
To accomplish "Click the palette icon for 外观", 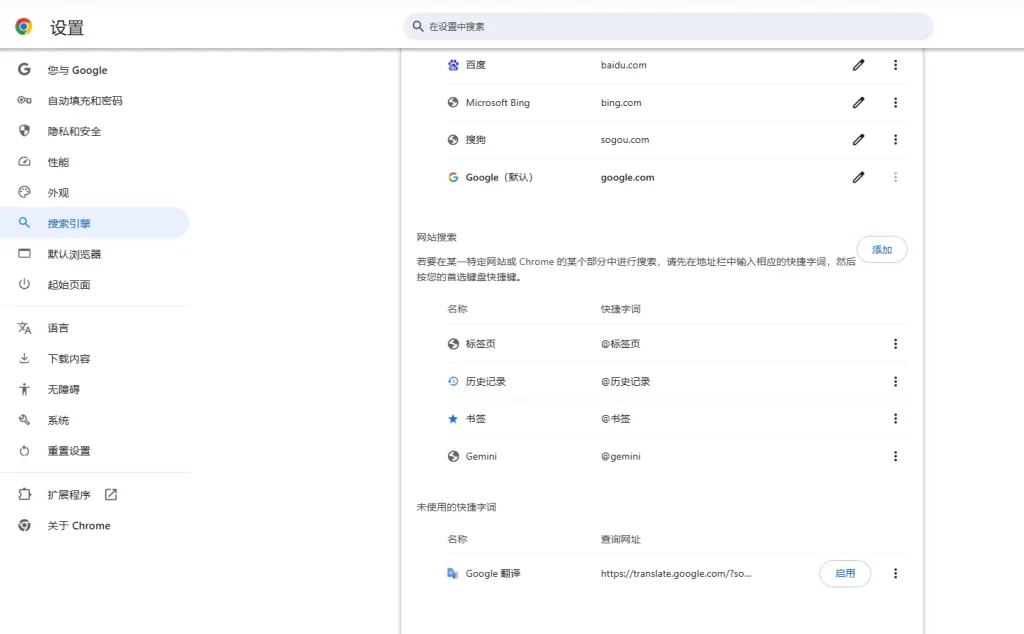I will pos(24,192).
